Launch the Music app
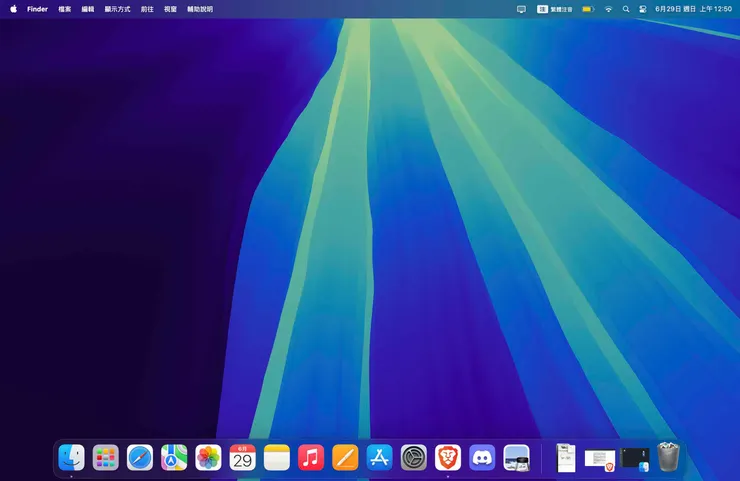The width and height of the screenshot is (740, 481). pyautogui.click(x=311, y=458)
